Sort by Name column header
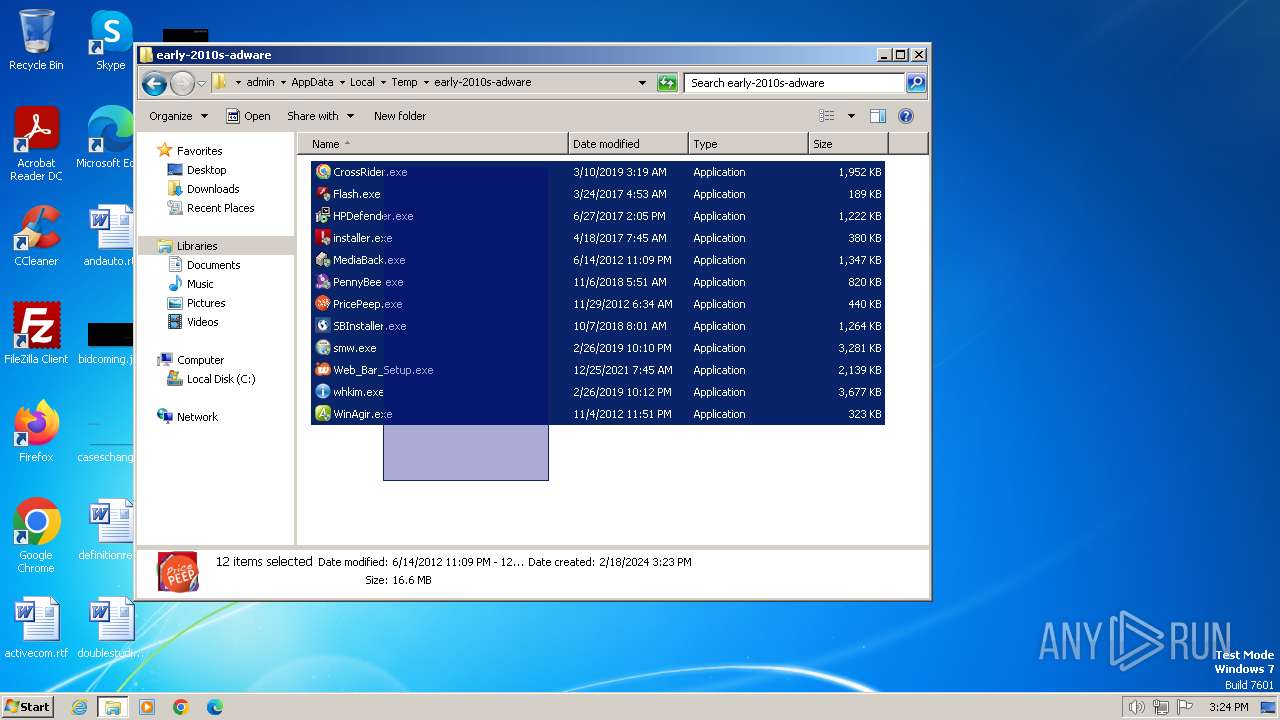 (432, 144)
